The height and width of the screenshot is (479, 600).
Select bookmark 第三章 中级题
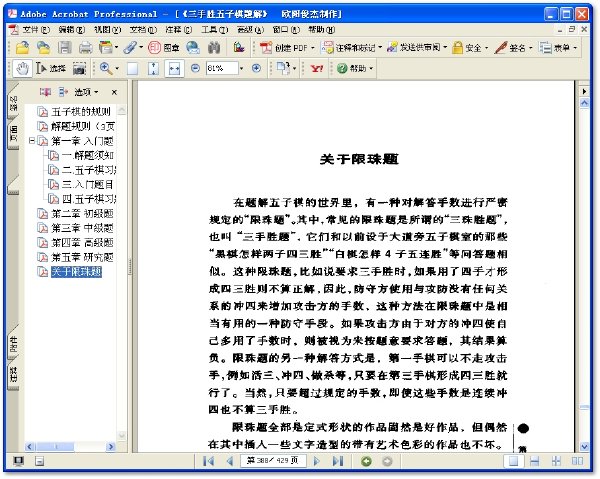pyautogui.click(x=82, y=228)
